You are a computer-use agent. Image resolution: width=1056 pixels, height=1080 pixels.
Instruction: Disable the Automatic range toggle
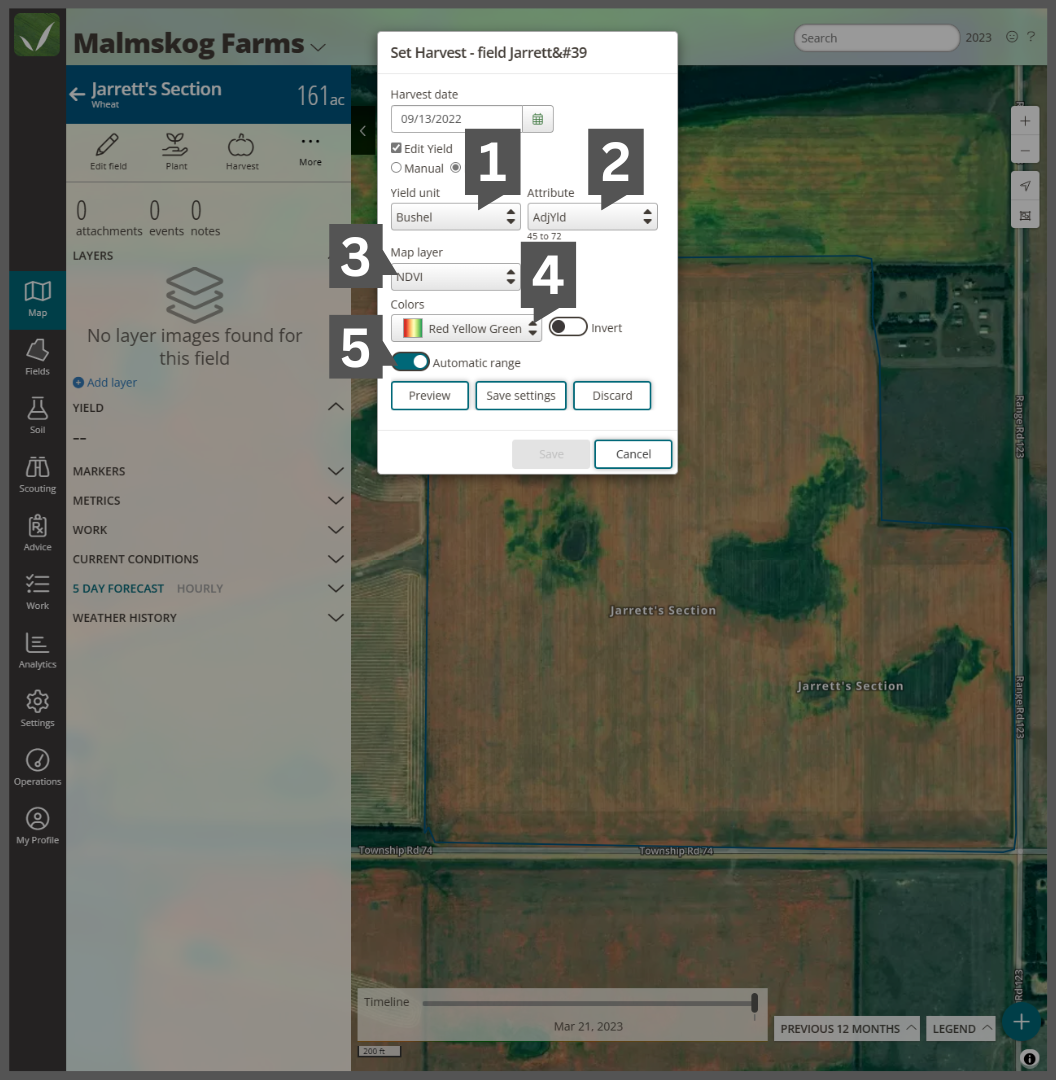point(410,362)
